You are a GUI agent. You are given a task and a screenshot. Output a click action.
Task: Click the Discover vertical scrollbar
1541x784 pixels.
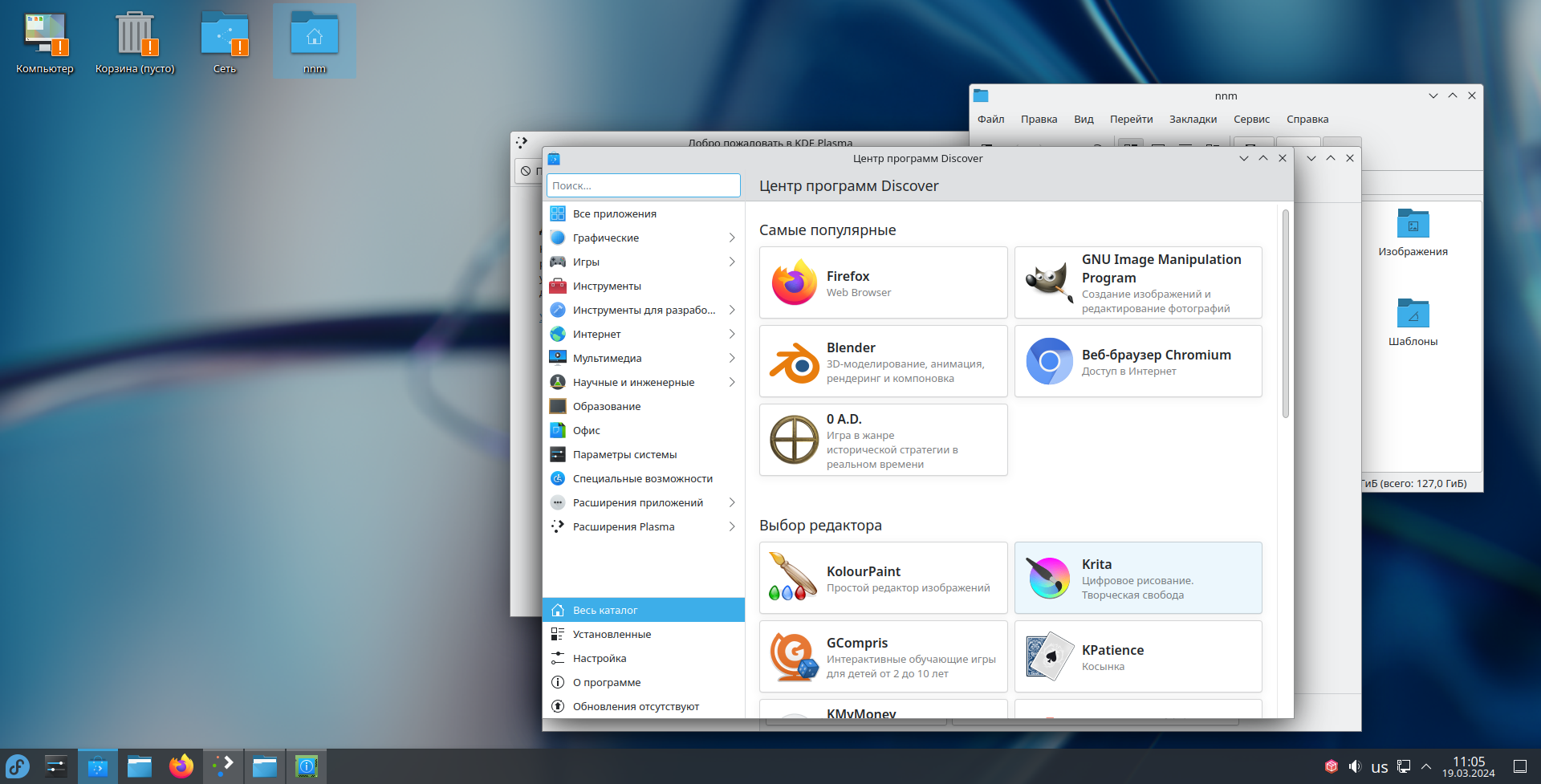point(1285,313)
